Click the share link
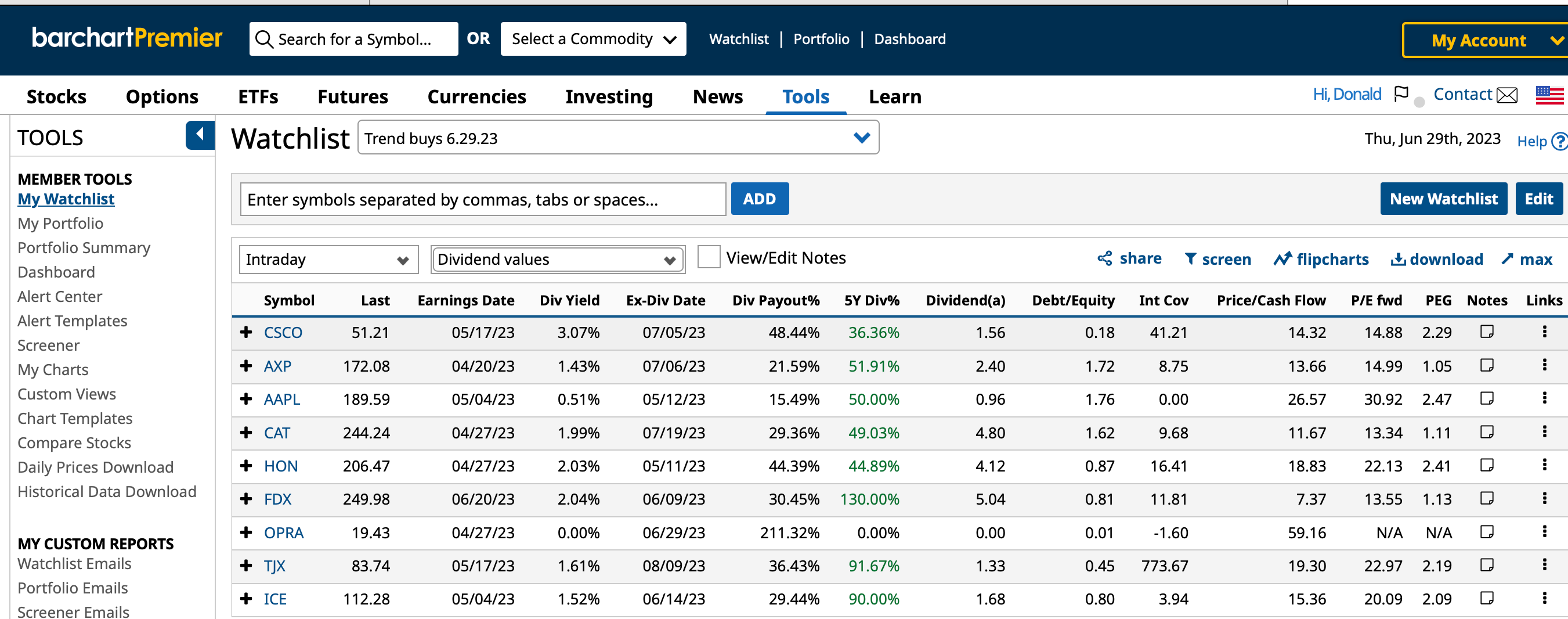The width and height of the screenshot is (1568, 619). (1130, 258)
